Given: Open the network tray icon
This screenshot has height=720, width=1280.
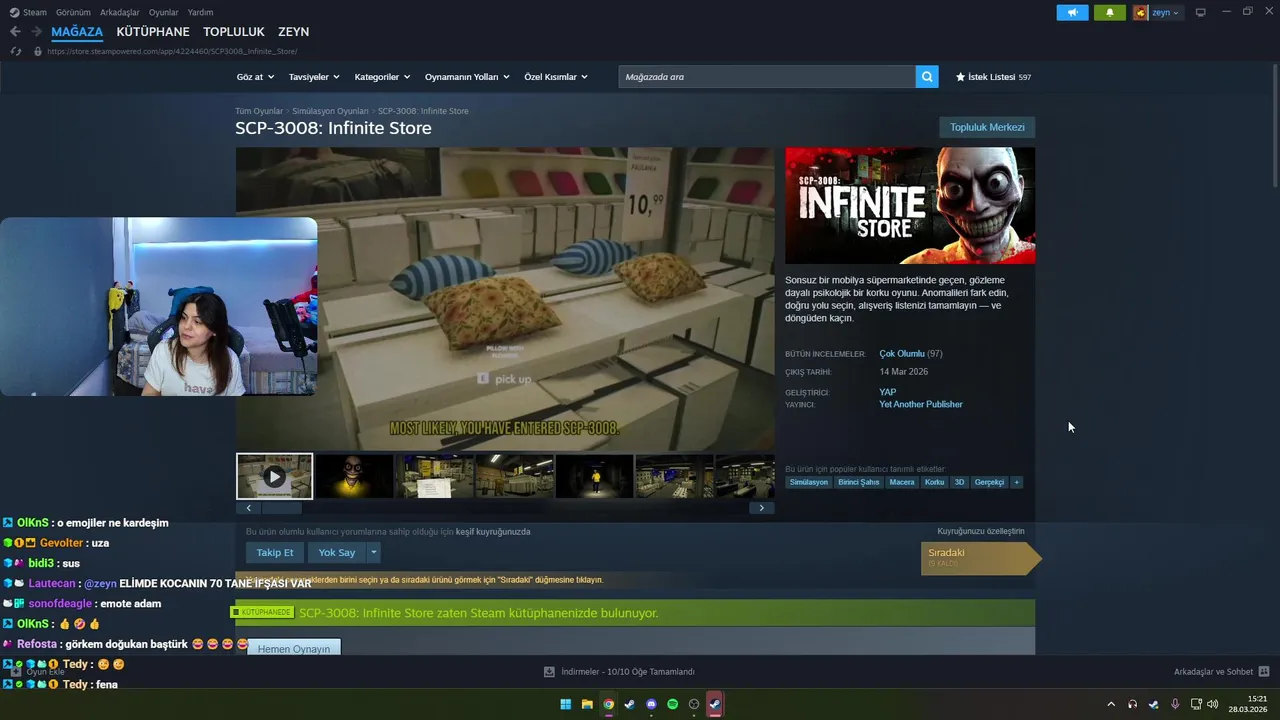Looking at the screenshot, I should 1197,704.
